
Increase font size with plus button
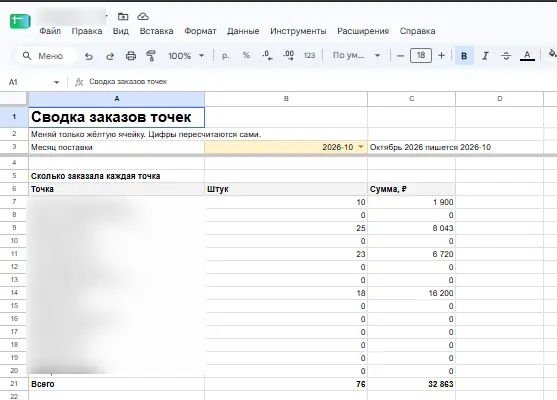[x=441, y=55]
